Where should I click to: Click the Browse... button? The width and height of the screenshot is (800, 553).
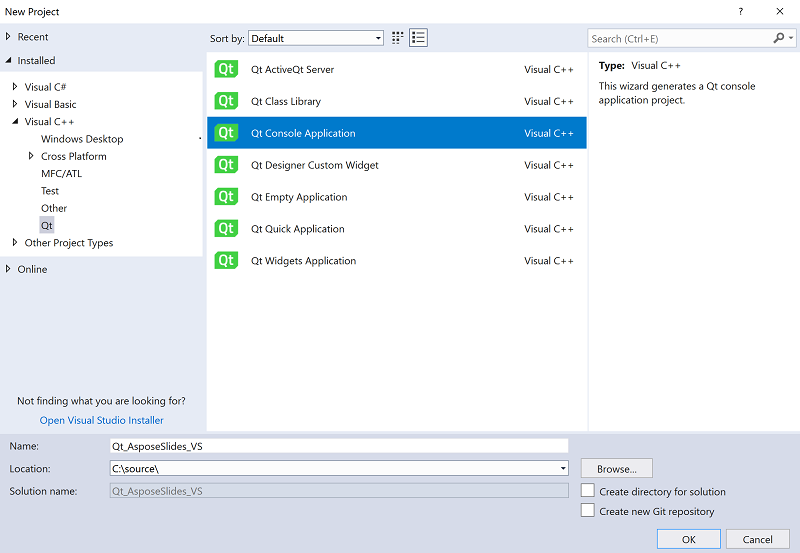pos(616,468)
